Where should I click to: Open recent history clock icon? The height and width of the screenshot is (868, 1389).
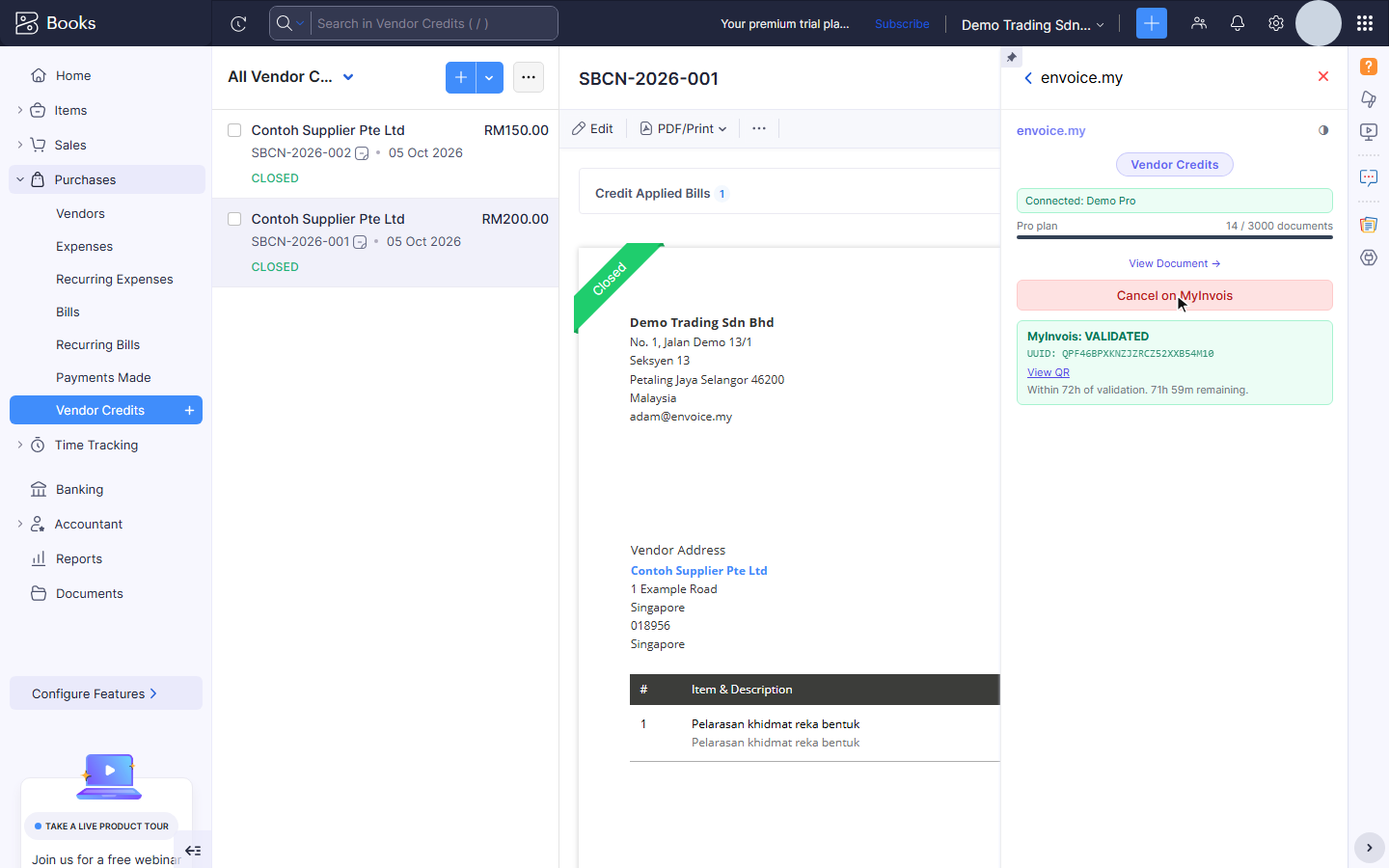coord(238,24)
